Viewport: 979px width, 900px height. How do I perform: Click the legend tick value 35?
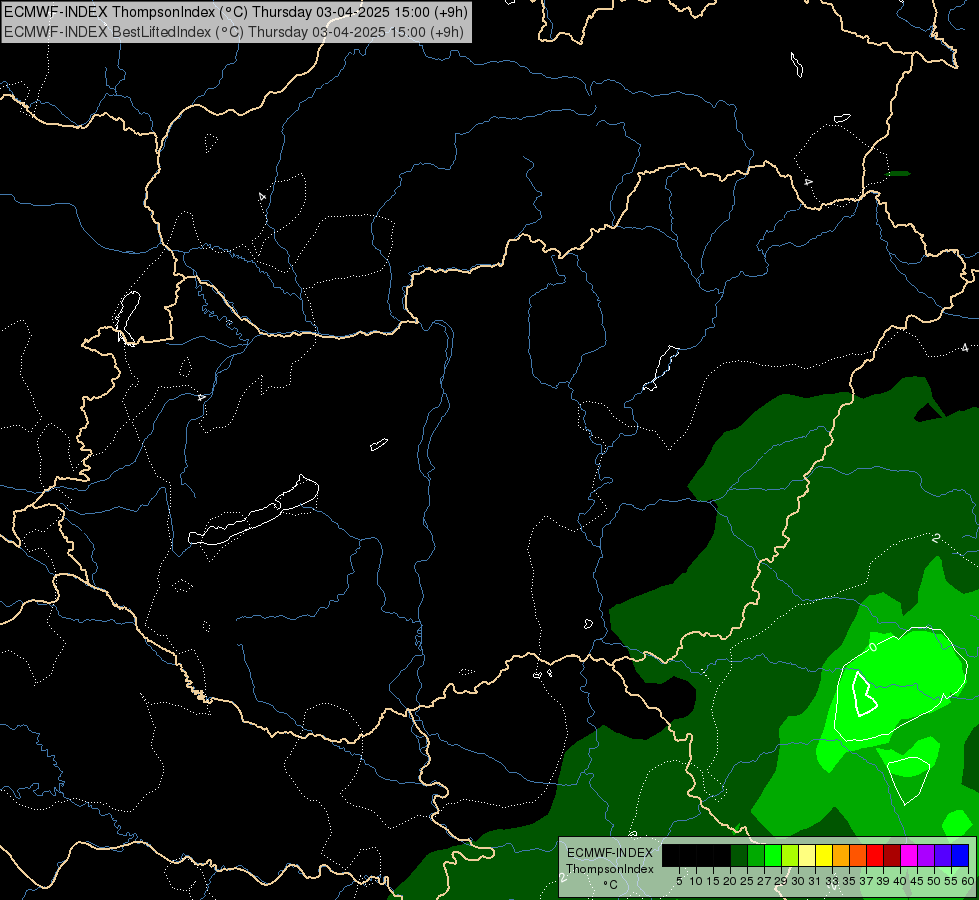(849, 881)
